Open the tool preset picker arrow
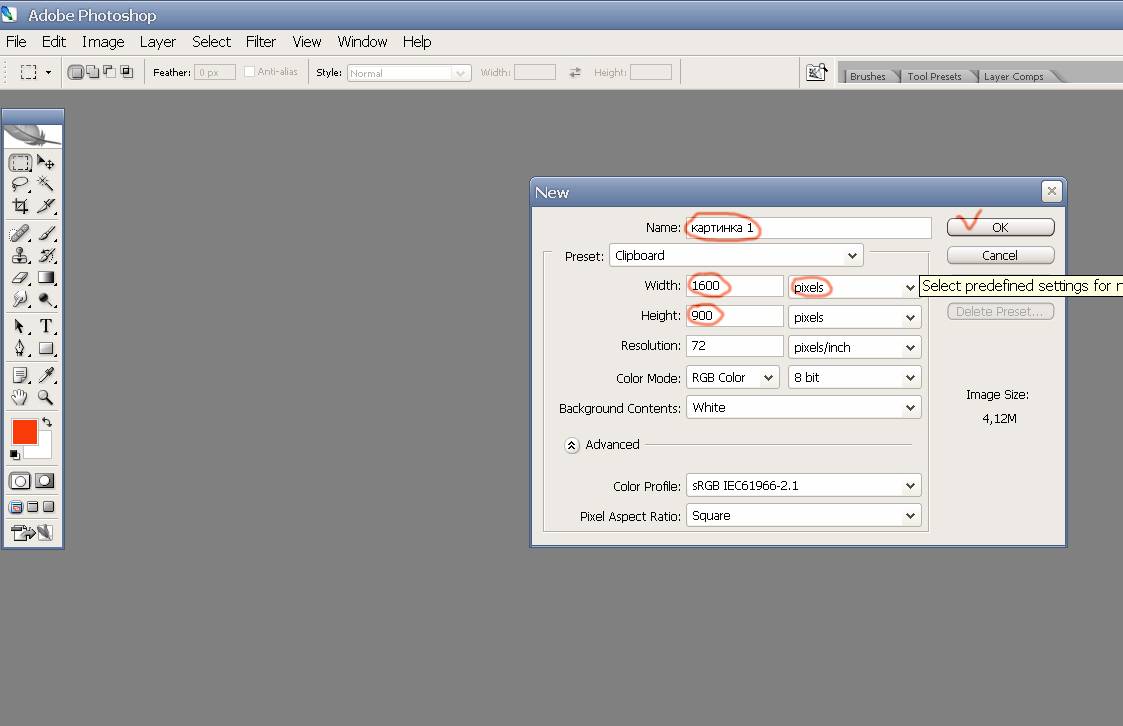This screenshot has width=1123, height=726. pos(49,72)
